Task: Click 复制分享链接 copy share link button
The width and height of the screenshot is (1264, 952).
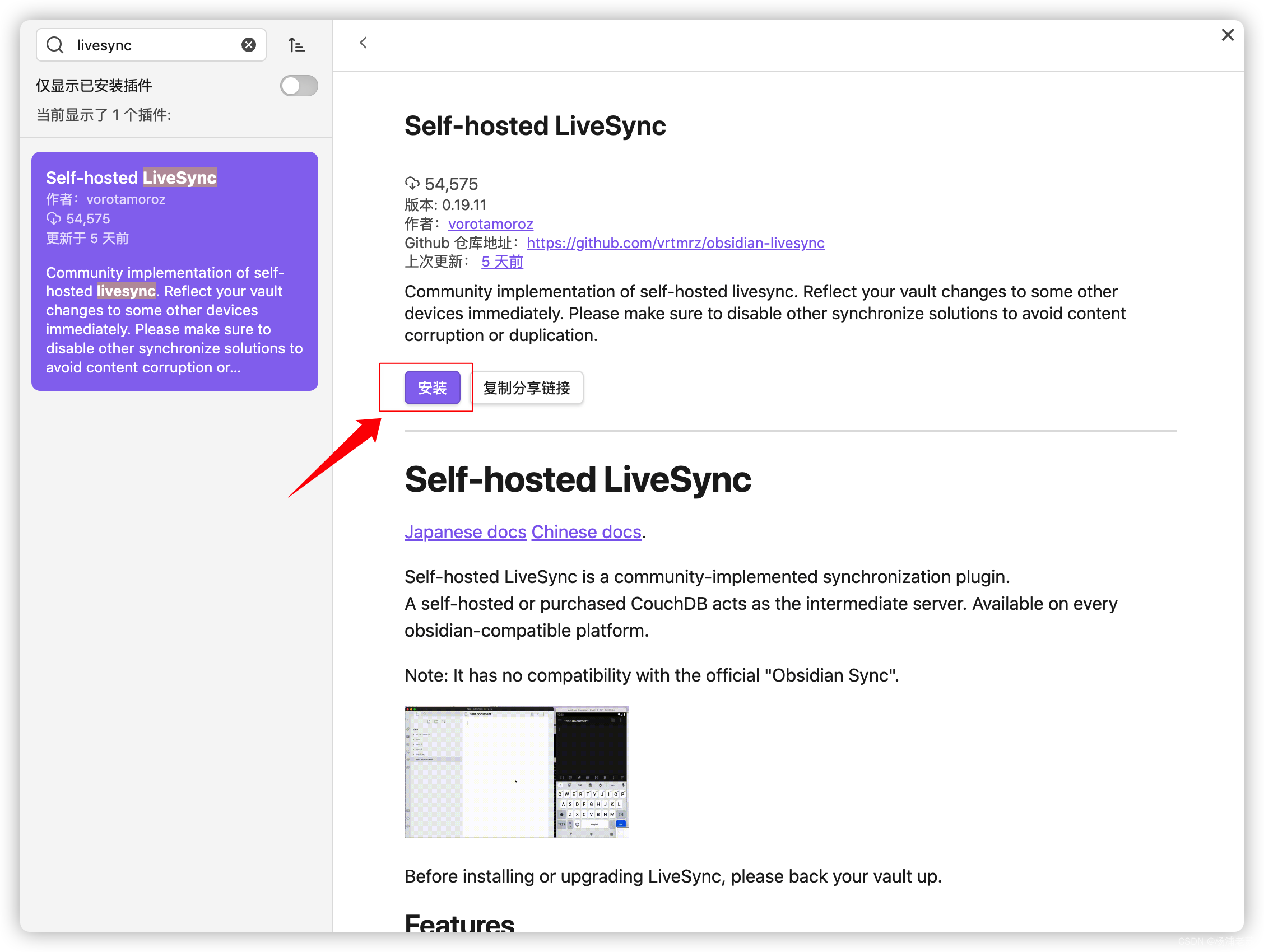Action: coord(526,388)
